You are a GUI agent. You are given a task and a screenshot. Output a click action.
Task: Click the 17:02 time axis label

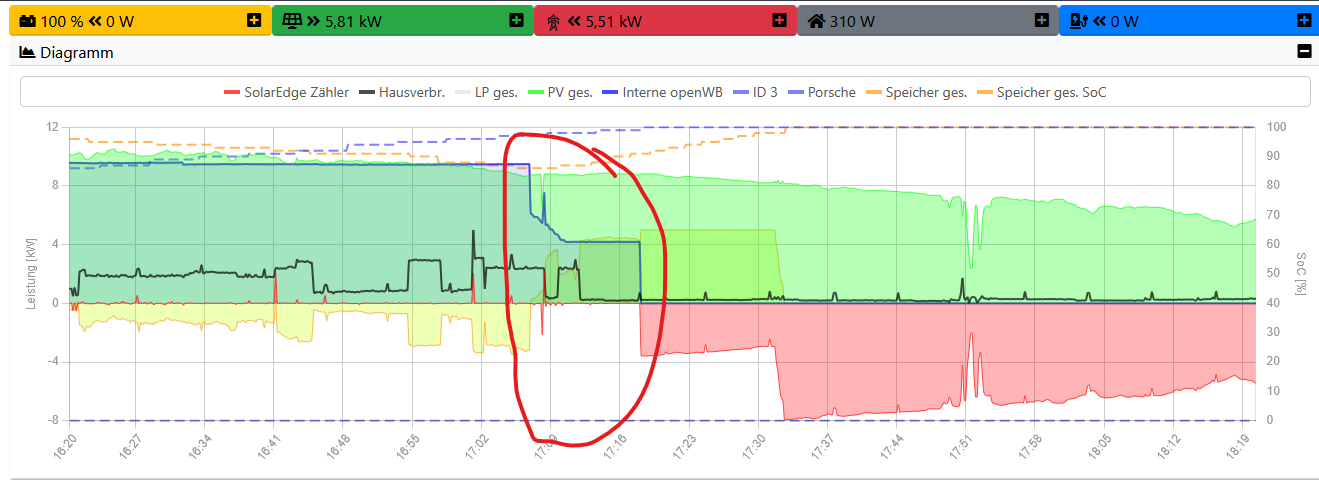tap(475, 446)
